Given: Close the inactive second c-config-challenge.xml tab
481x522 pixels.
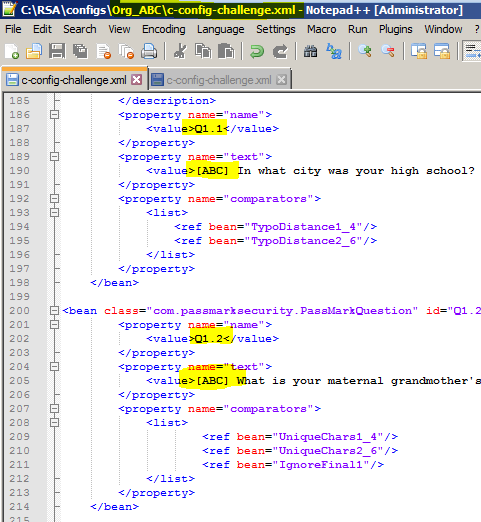Looking at the screenshot, I should pos(282,80).
